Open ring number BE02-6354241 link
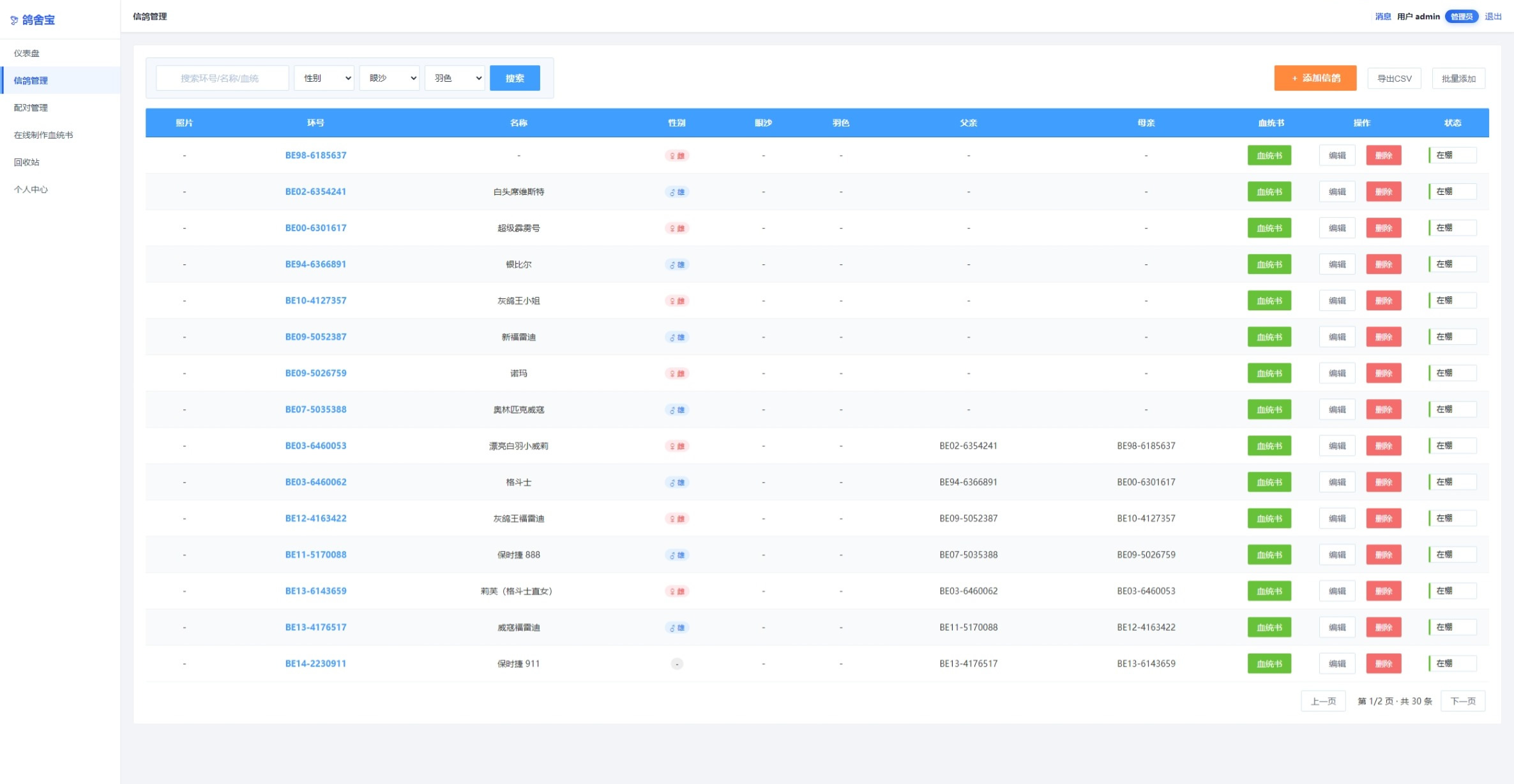1514x784 pixels. coord(315,192)
